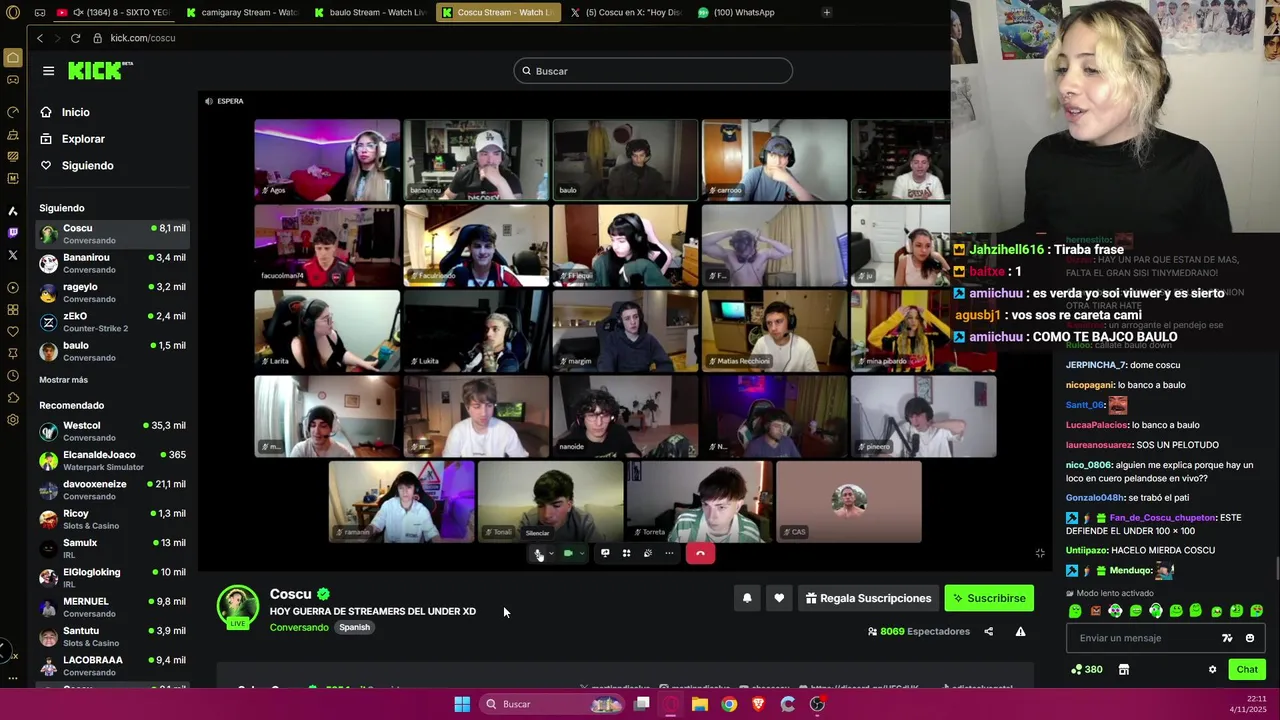This screenshot has height=720, width=1280.
Task: Start screen sharing in the call
Action: coord(605,553)
